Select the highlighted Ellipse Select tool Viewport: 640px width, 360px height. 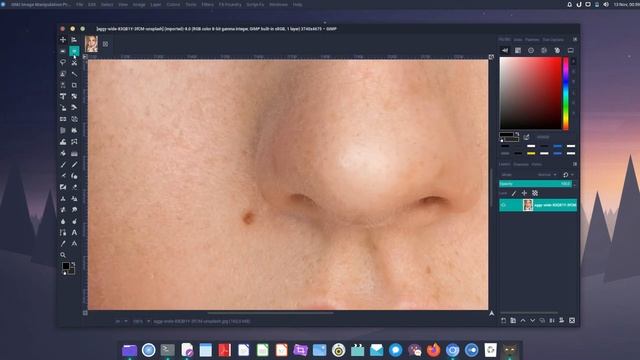click(74, 51)
